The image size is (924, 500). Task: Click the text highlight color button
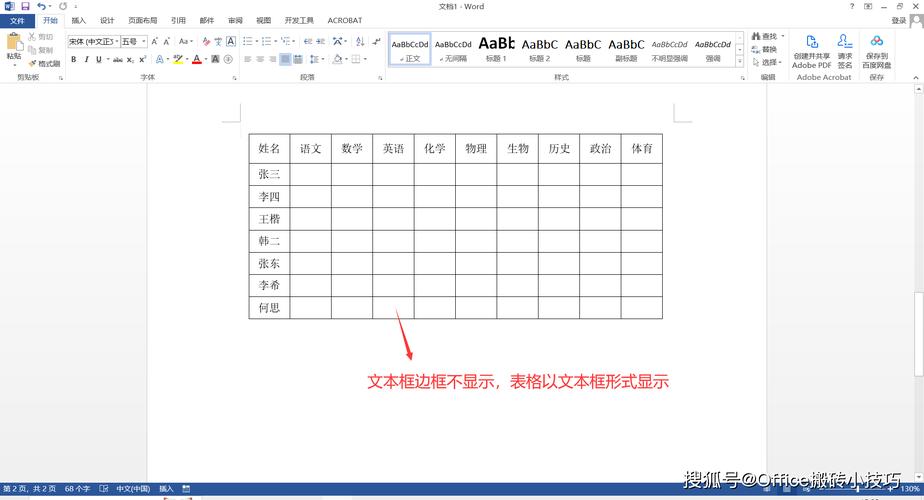pos(177,59)
